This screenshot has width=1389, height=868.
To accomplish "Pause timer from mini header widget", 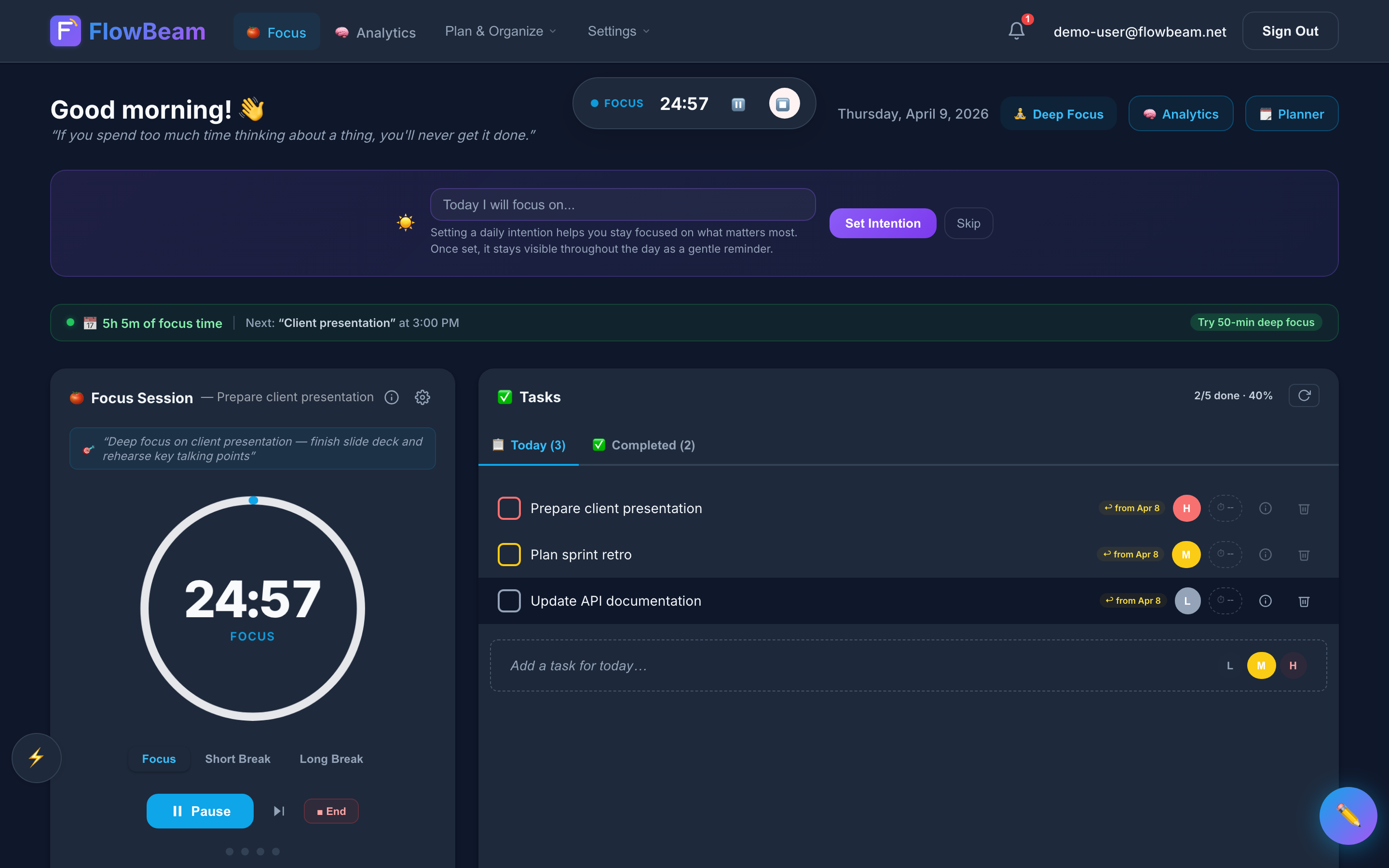I will point(738,104).
